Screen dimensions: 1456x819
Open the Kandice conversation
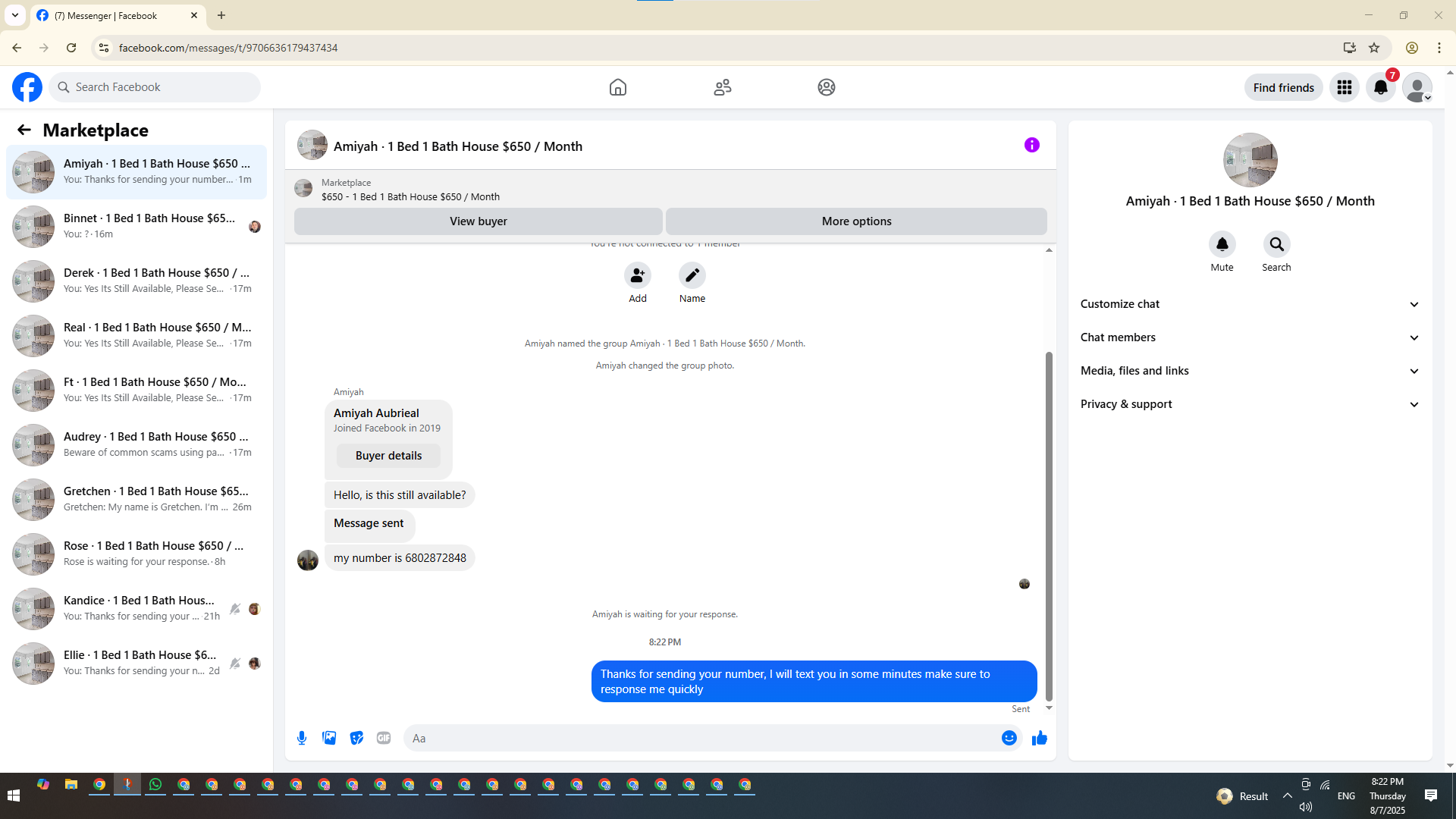click(x=136, y=609)
